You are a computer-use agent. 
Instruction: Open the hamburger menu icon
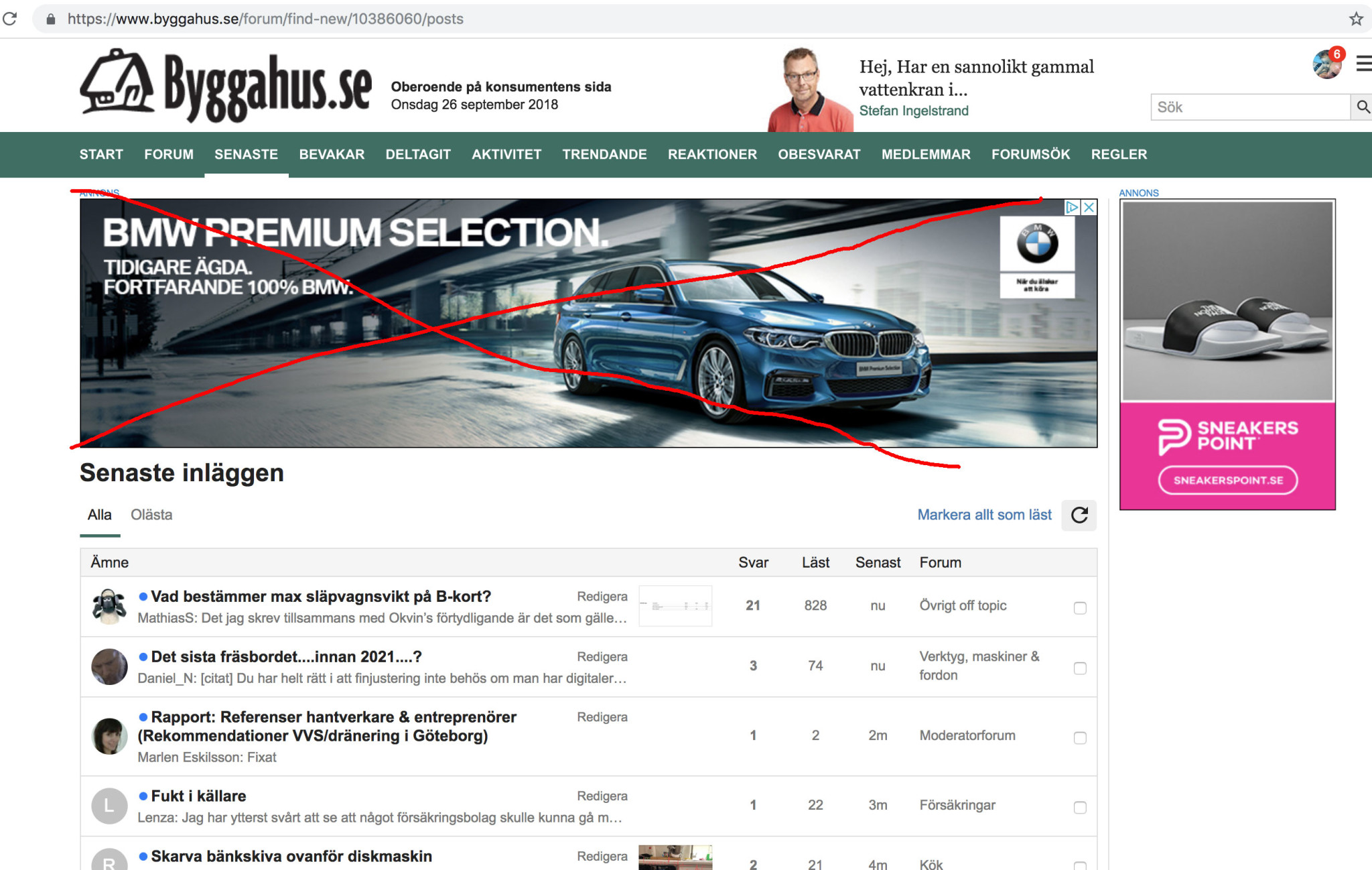(x=1364, y=64)
